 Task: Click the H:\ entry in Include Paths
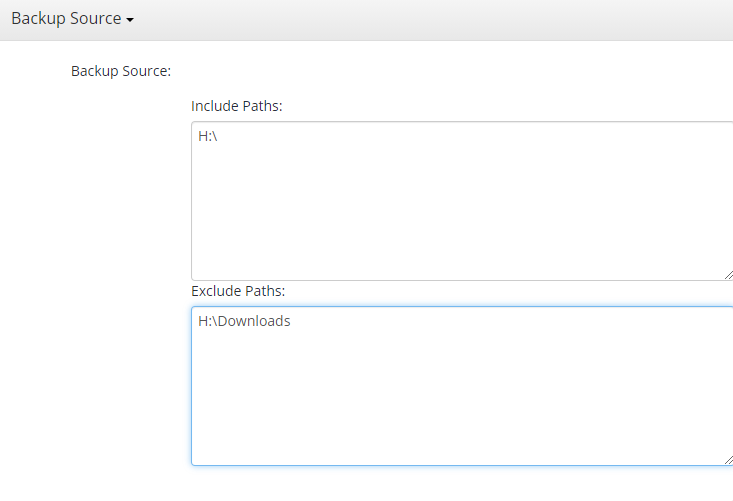pos(208,136)
